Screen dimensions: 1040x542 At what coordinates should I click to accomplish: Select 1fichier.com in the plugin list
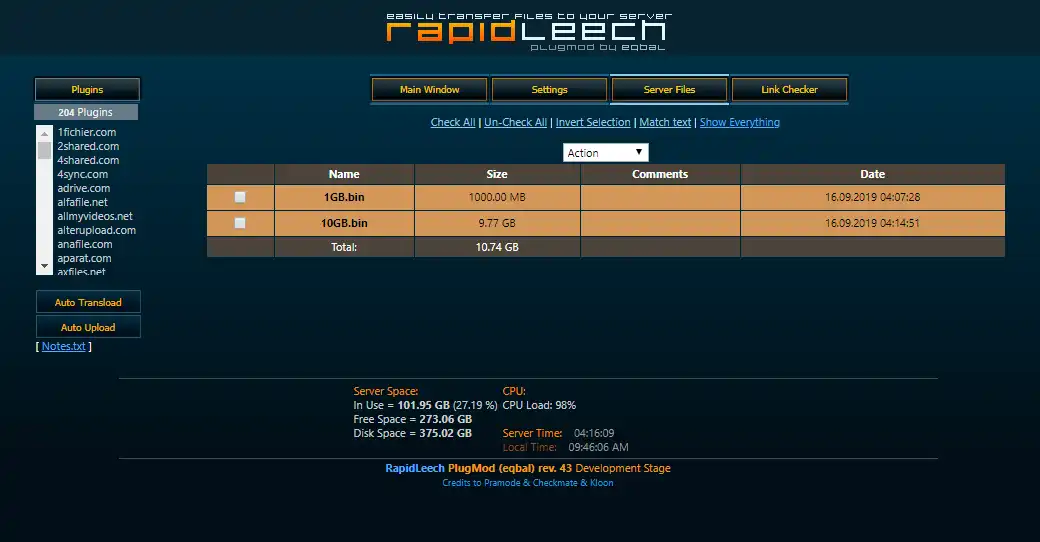point(86,132)
